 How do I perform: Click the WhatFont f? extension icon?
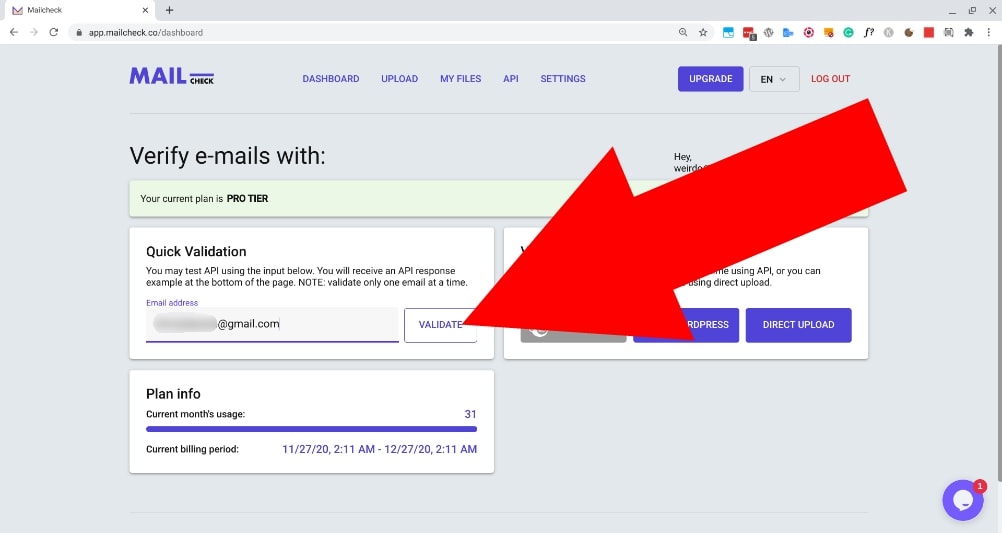tap(868, 33)
